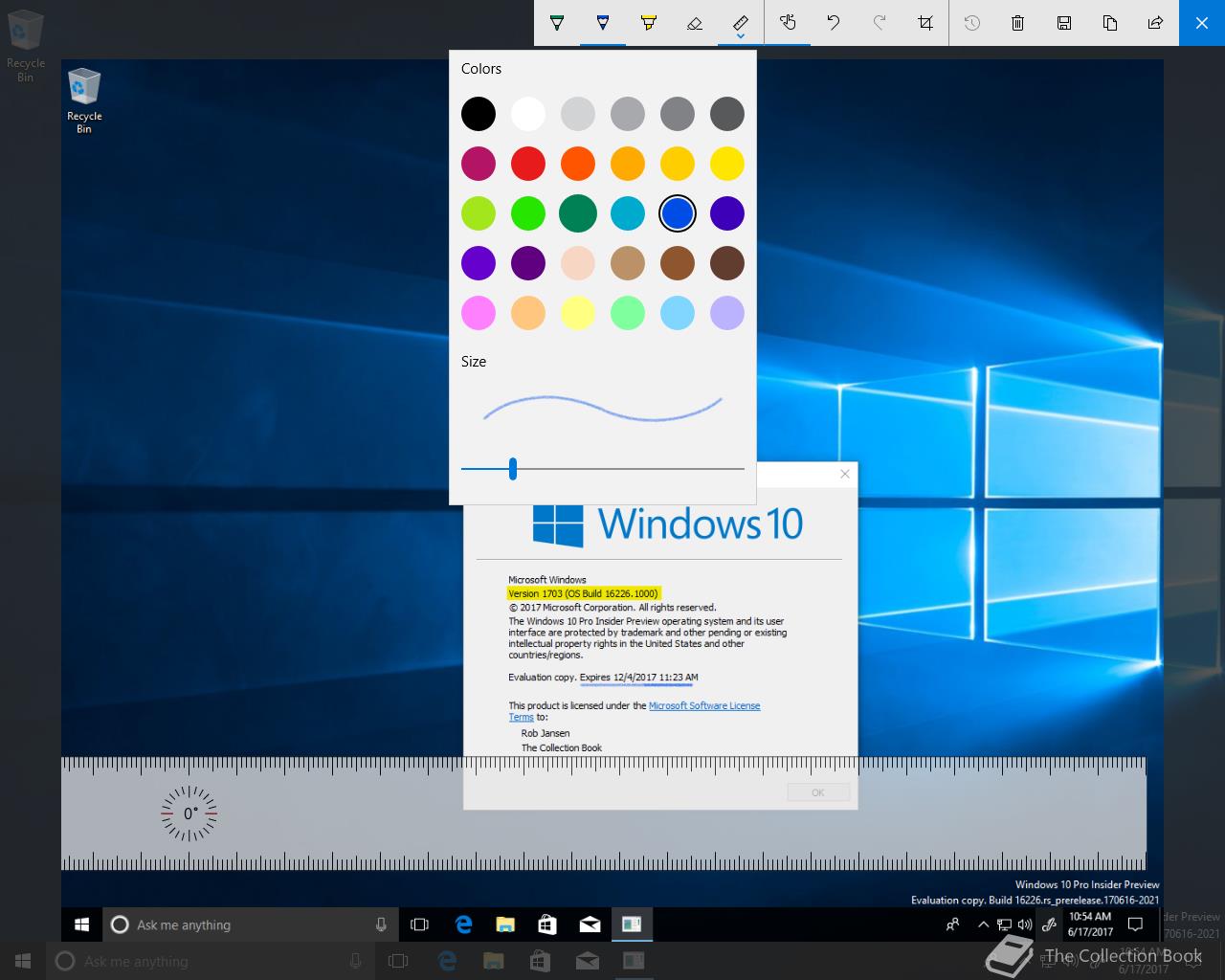Screen dimensions: 1225x980
Task: Open the sketch history icon
Action: pyautogui.click(x=972, y=23)
